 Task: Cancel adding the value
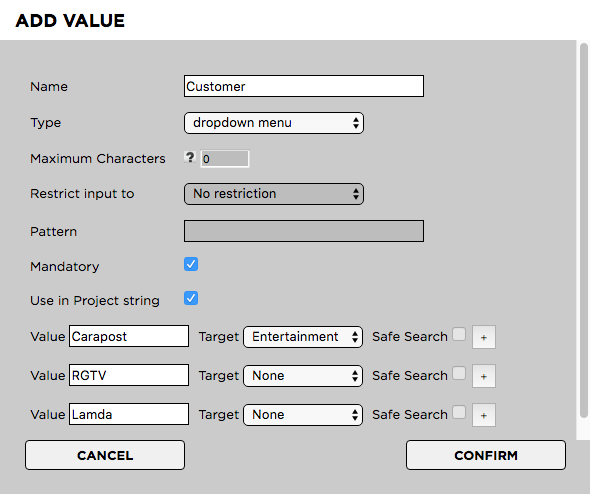pos(105,455)
